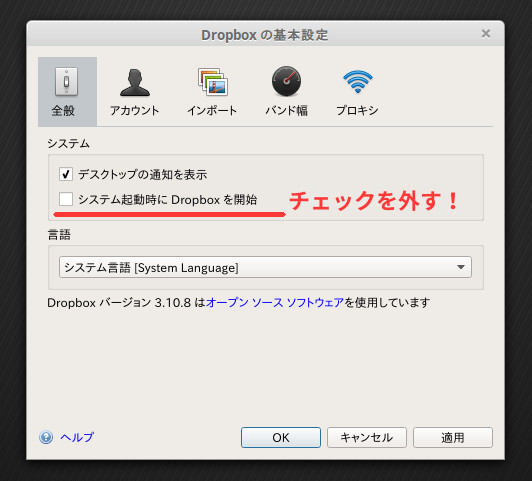Select the 全般 light switch icon

(66, 82)
